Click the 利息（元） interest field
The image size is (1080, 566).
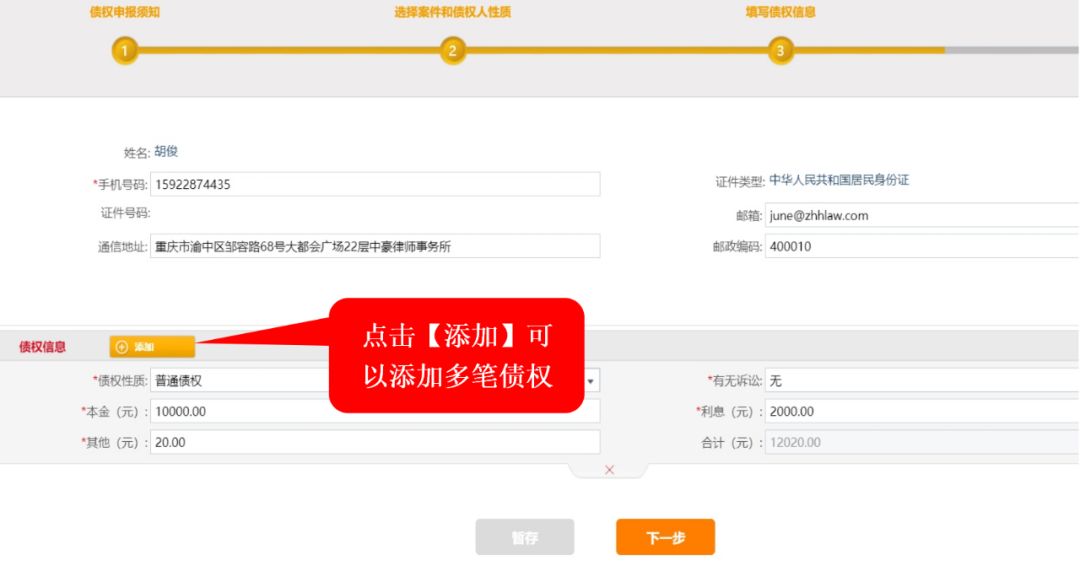click(922, 412)
